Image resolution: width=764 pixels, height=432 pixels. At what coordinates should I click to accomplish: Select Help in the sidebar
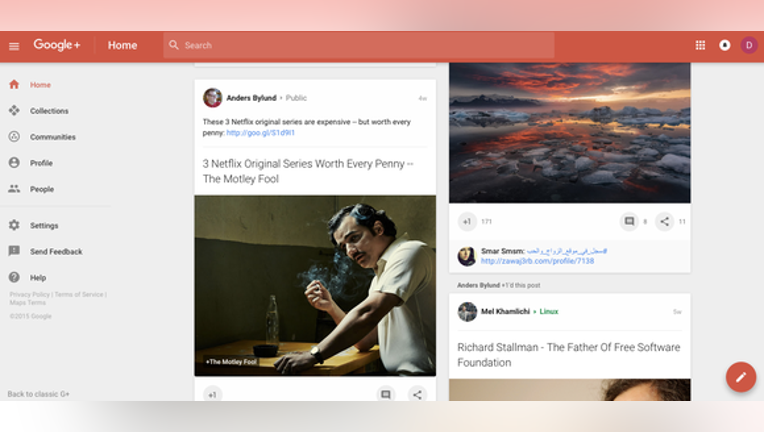point(38,278)
